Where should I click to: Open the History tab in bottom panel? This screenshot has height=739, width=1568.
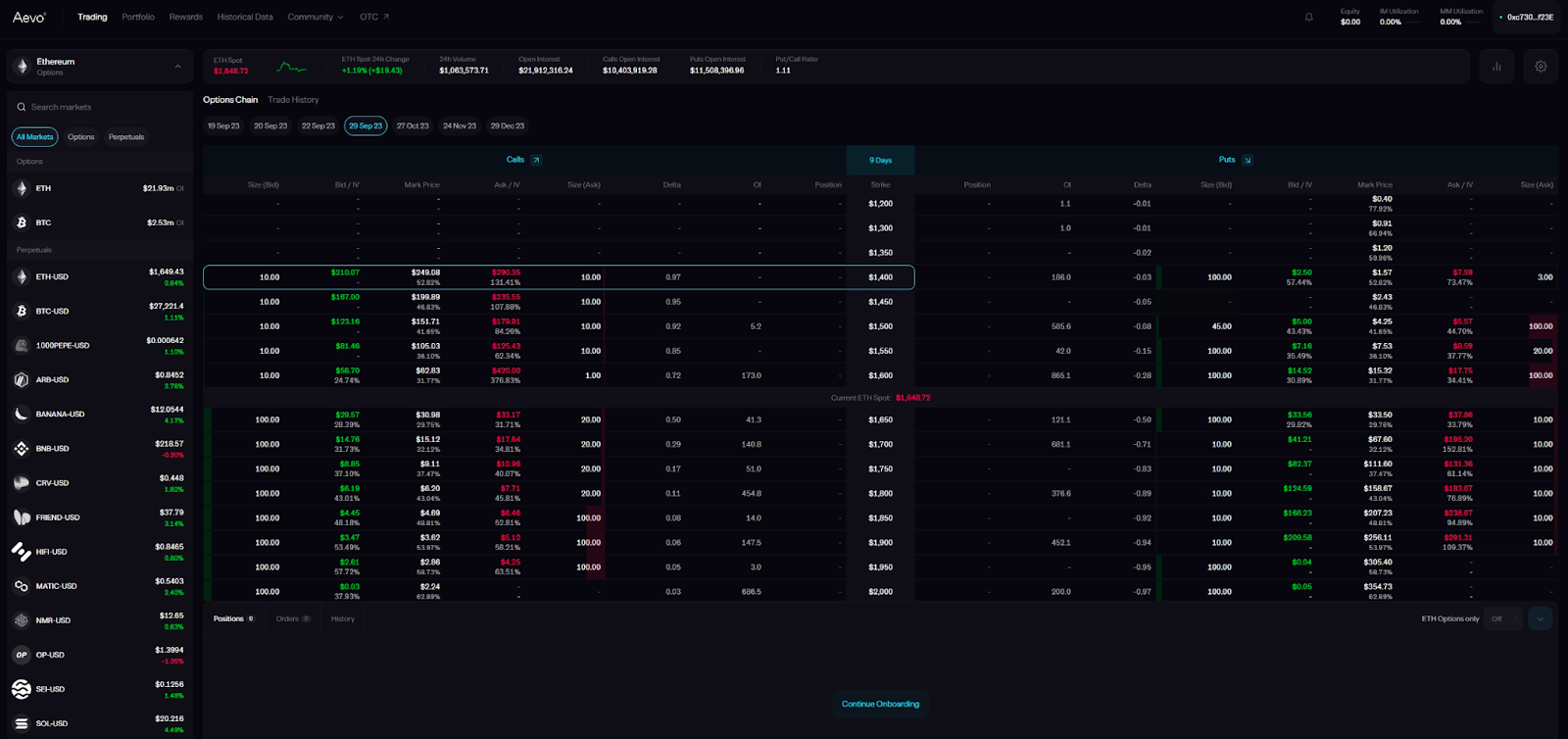click(343, 618)
